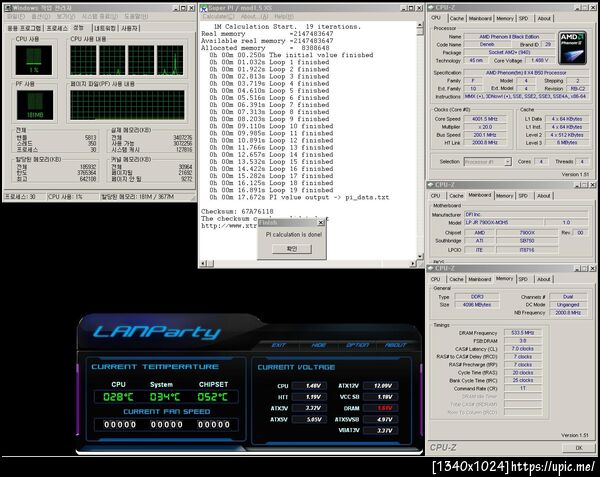Click the Super PI title bar icon

[x=204, y=8]
